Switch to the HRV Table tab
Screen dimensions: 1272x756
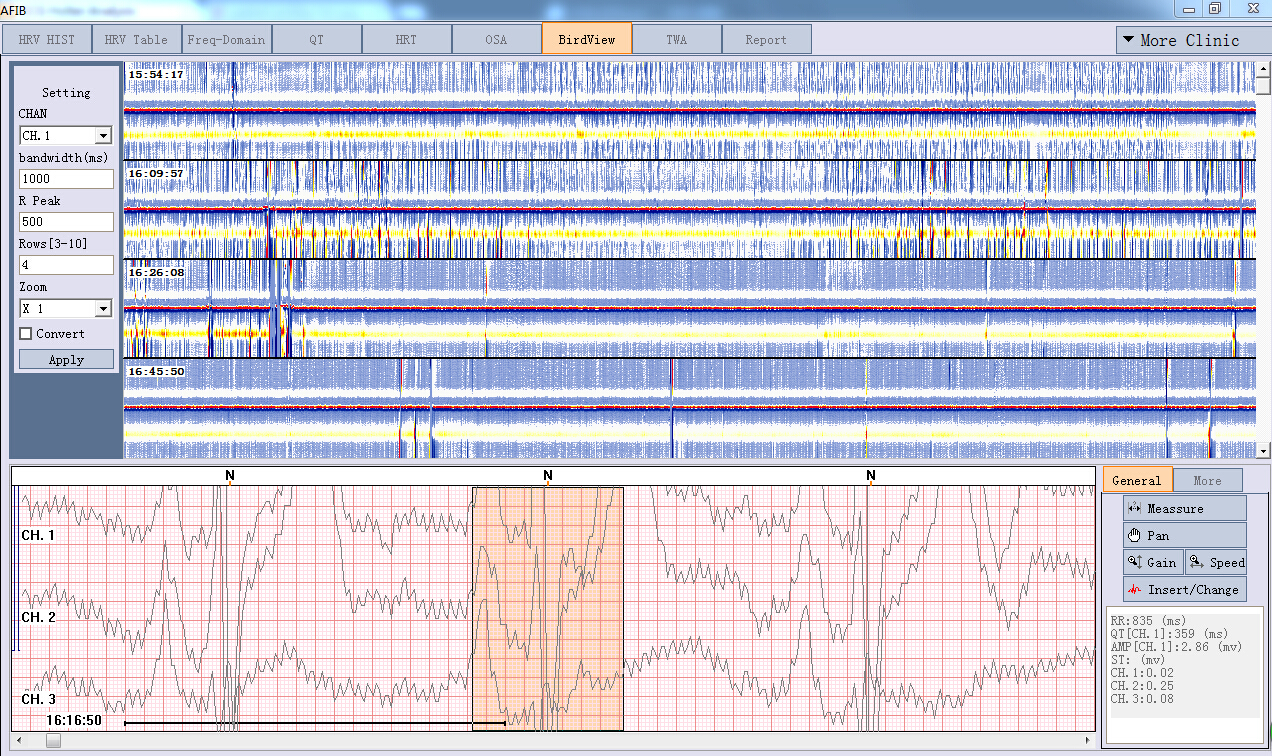click(x=137, y=40)
